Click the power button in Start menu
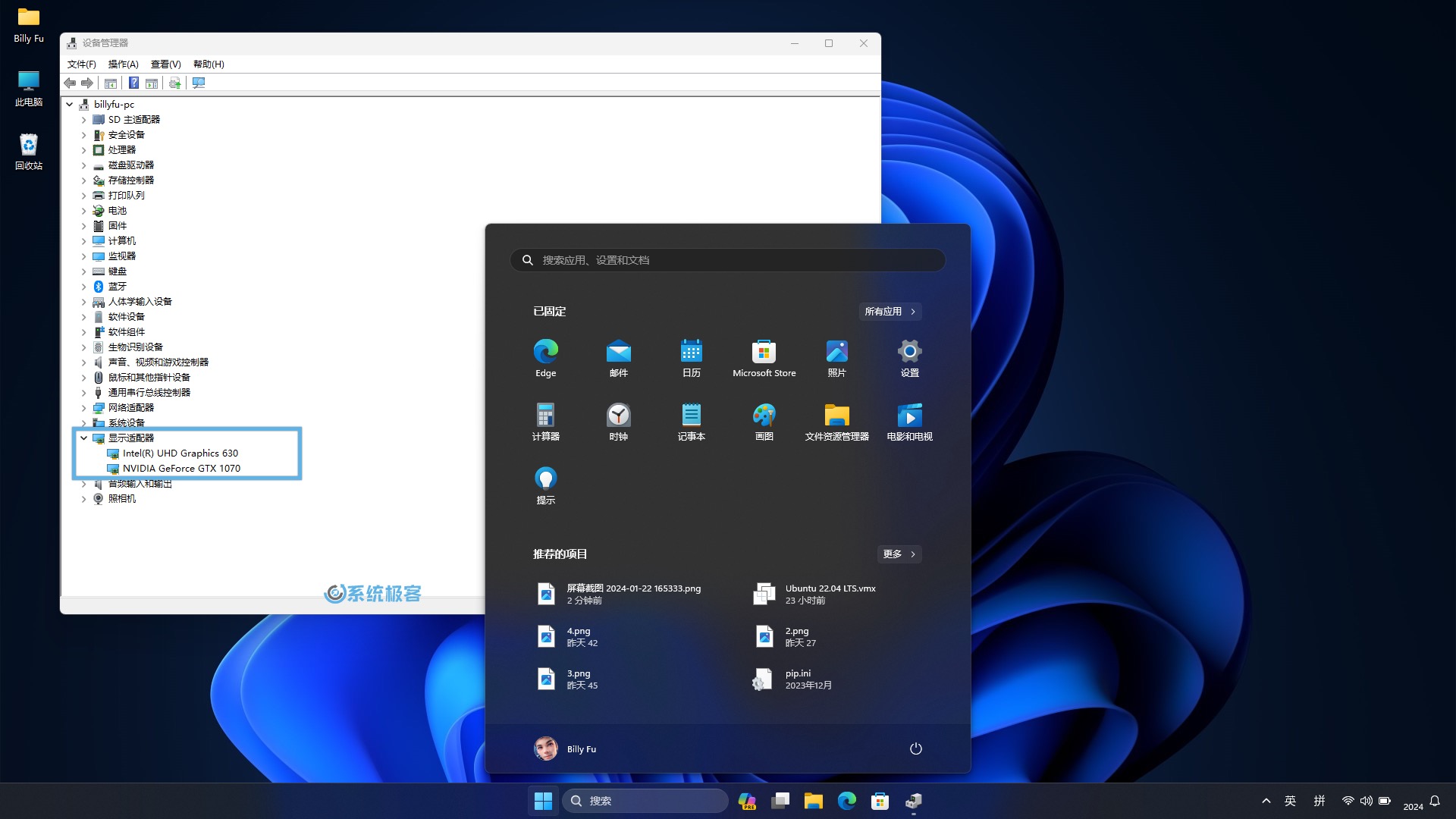This screenshot has height=819, width=1456. (915, 748)
